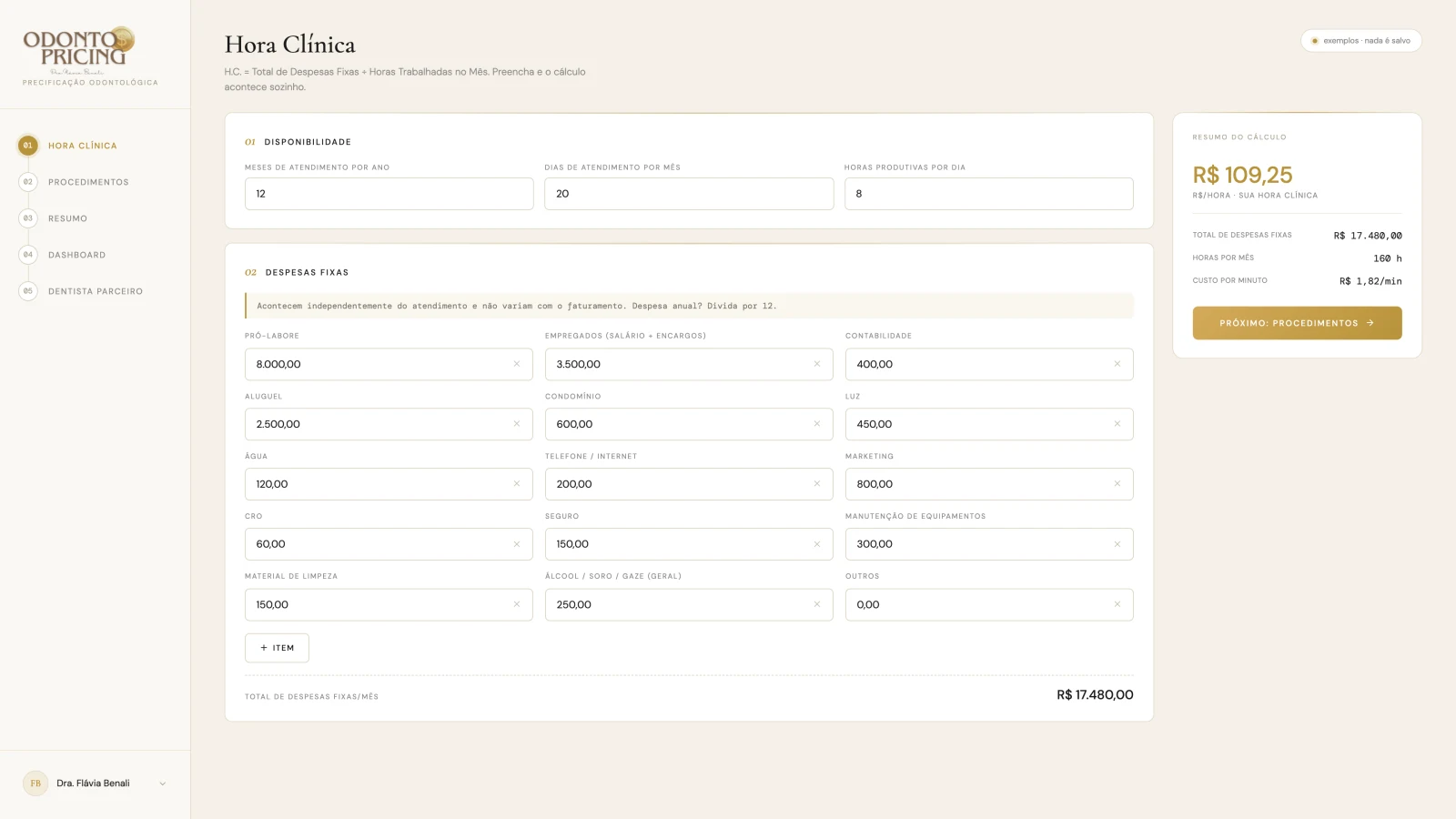Click the R$ 109,25 hourly rate value
The image size is (1456, 819).
tap(1242, 175)
